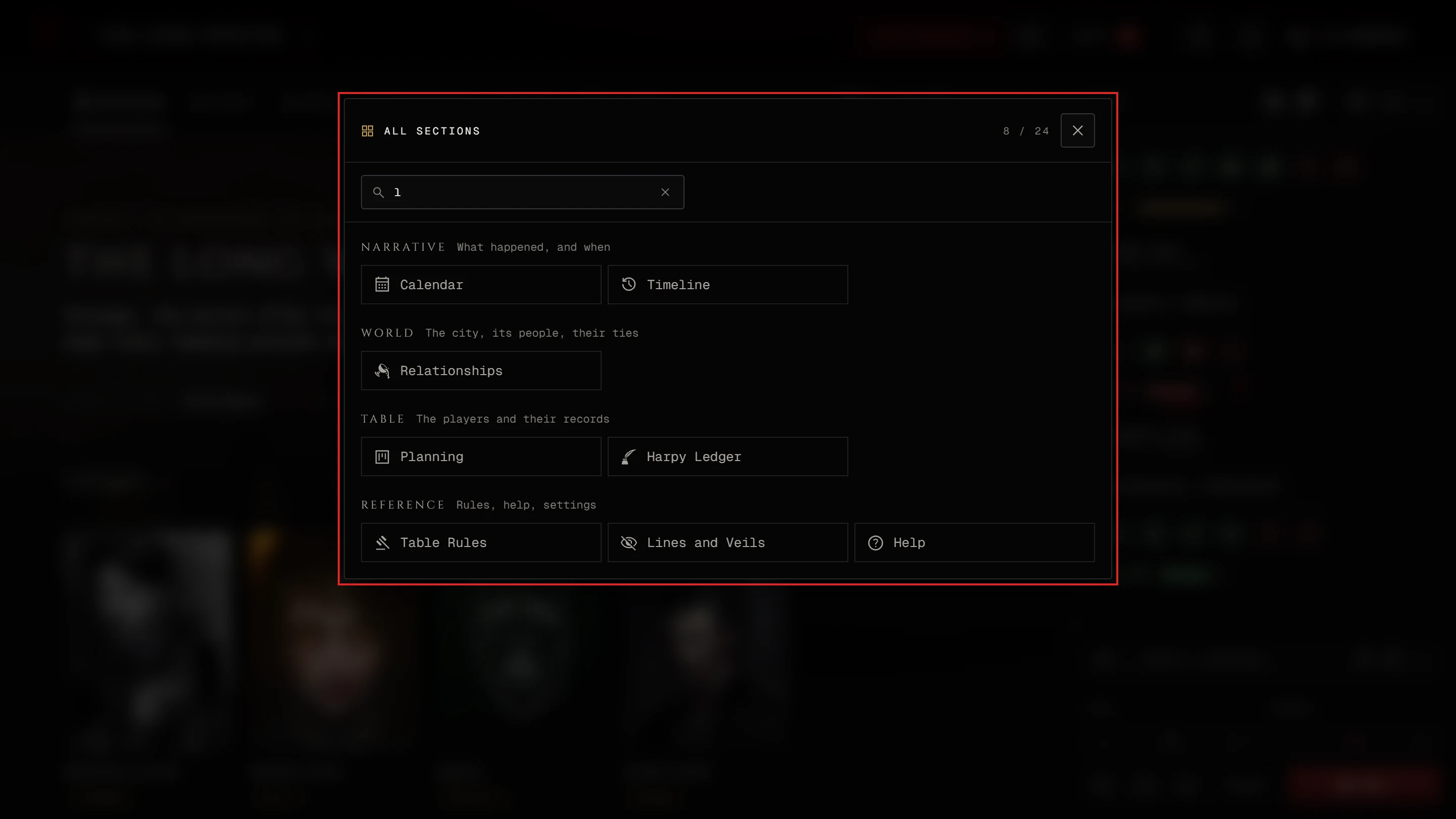Open the Help section

point(974,542)
